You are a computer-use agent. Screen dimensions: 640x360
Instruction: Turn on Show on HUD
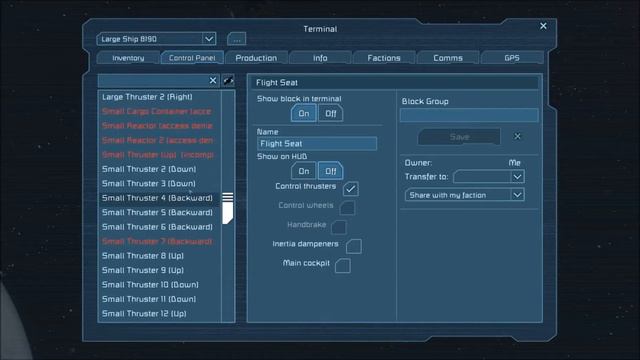coord(304,171)
